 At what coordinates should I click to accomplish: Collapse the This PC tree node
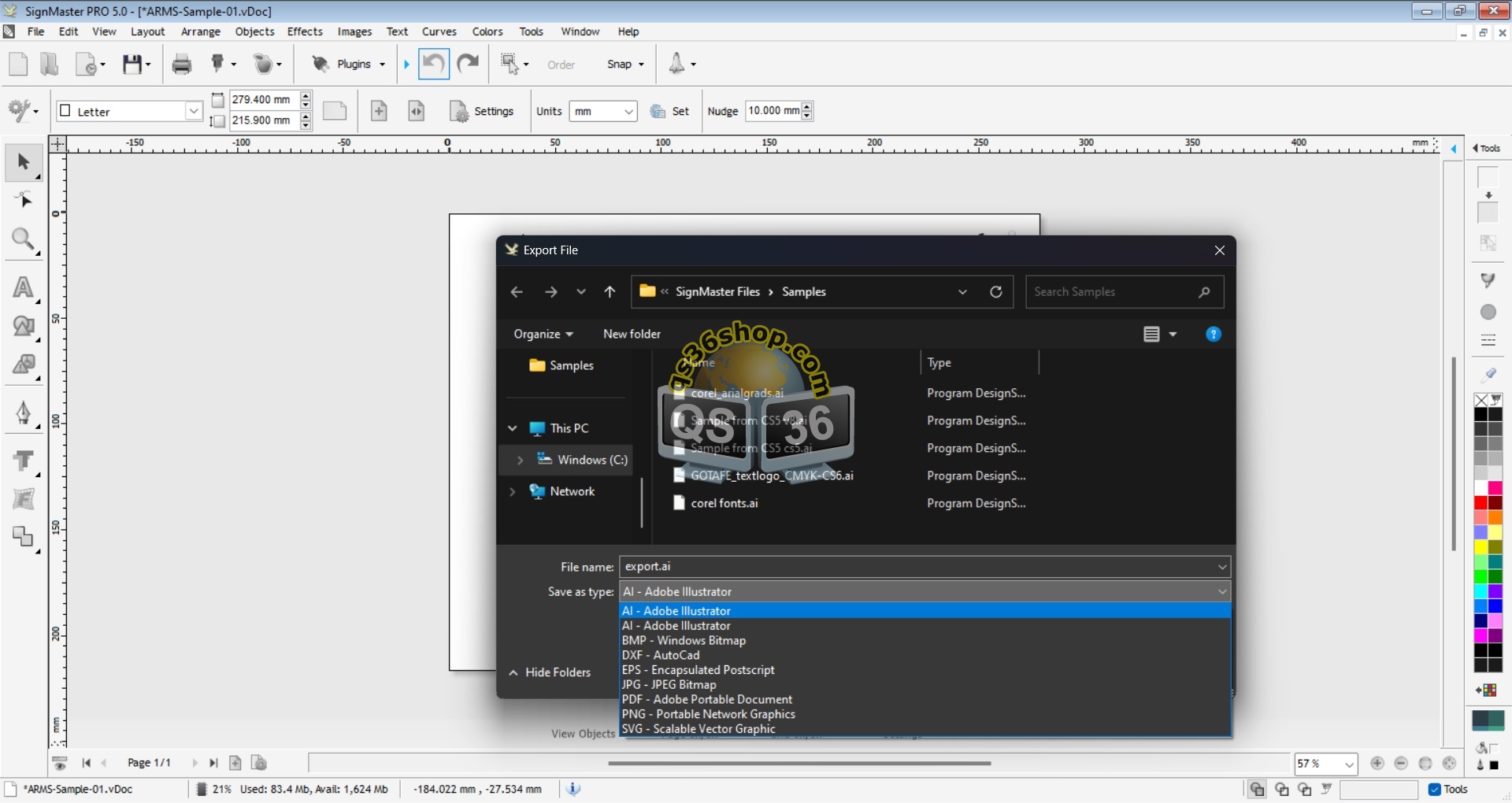[x=513, y=428]
